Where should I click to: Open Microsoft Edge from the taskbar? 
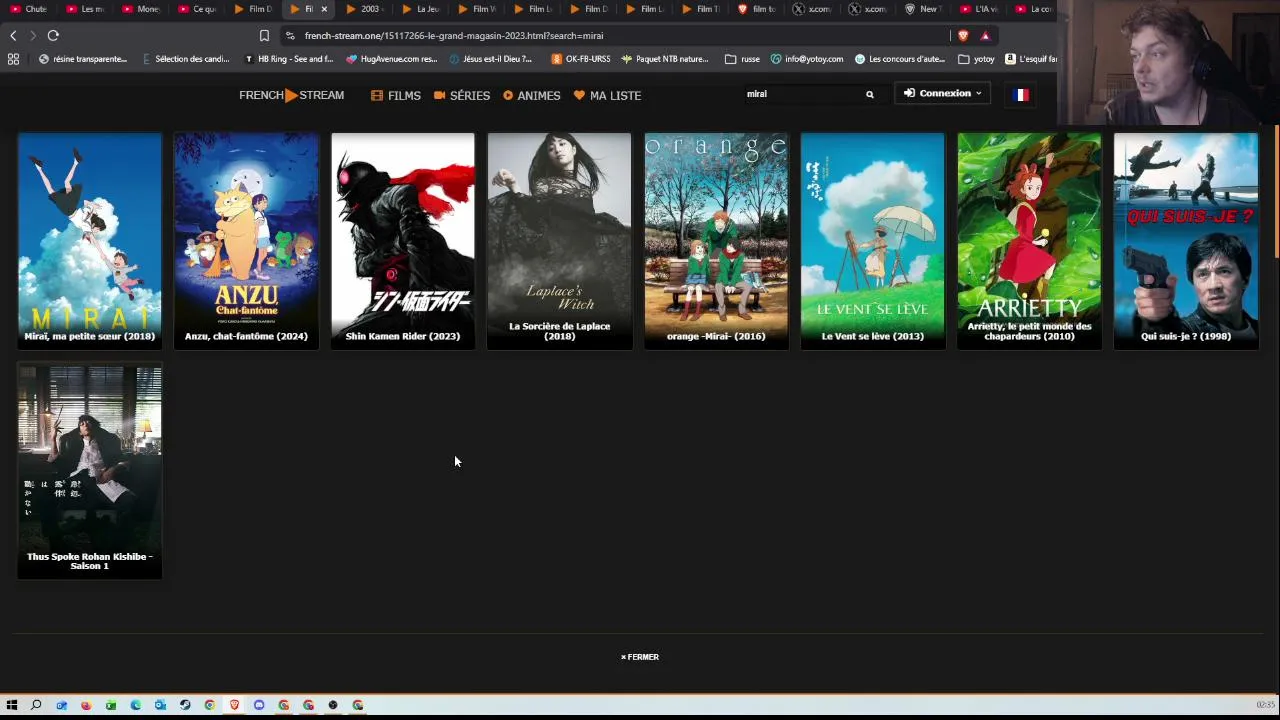pos(136,705)
